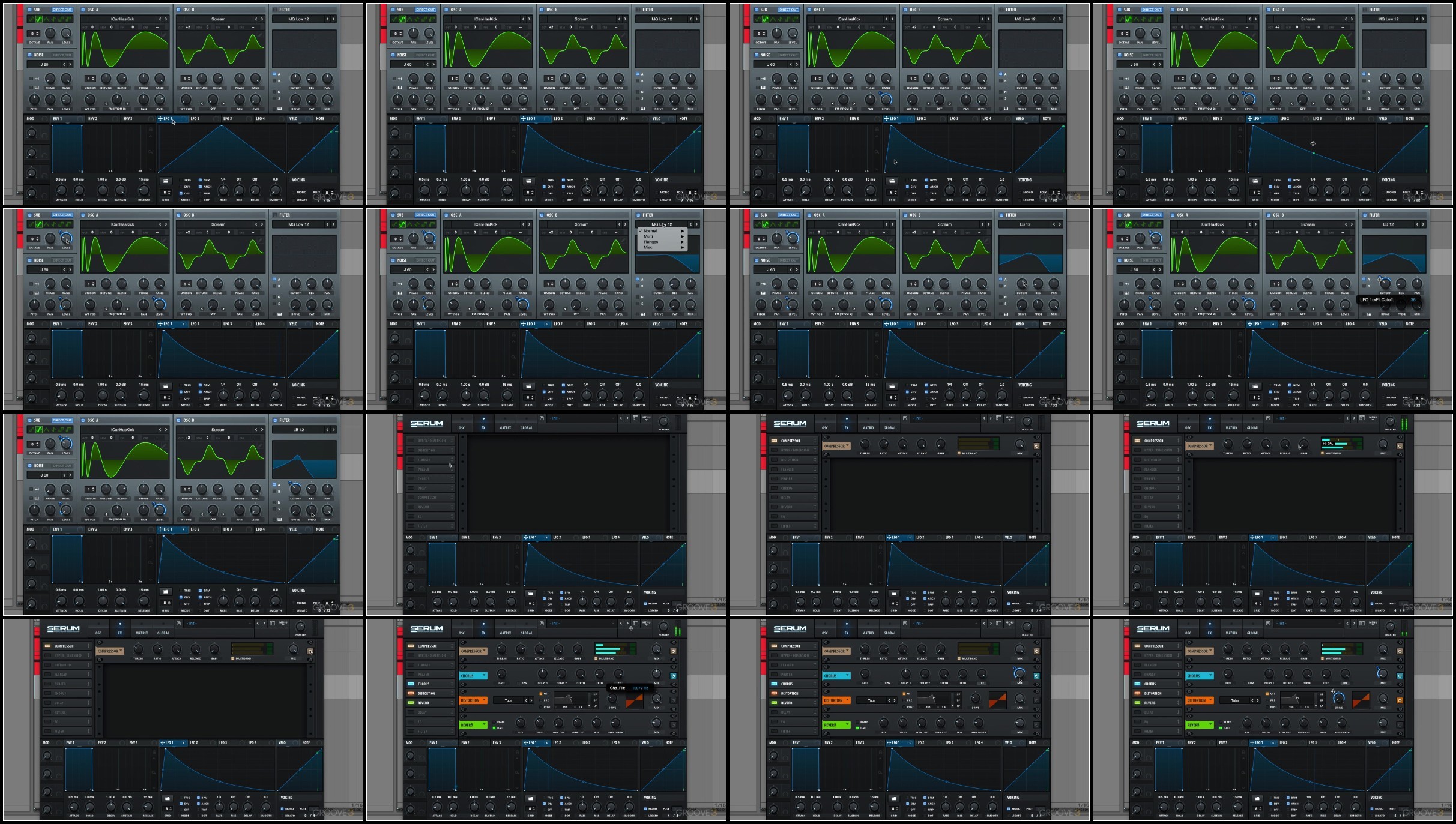In the Cho_Filt tooltip frame, click Distortion power icon
Viewport: 1456px width, 824px height.
click(673, 700)
